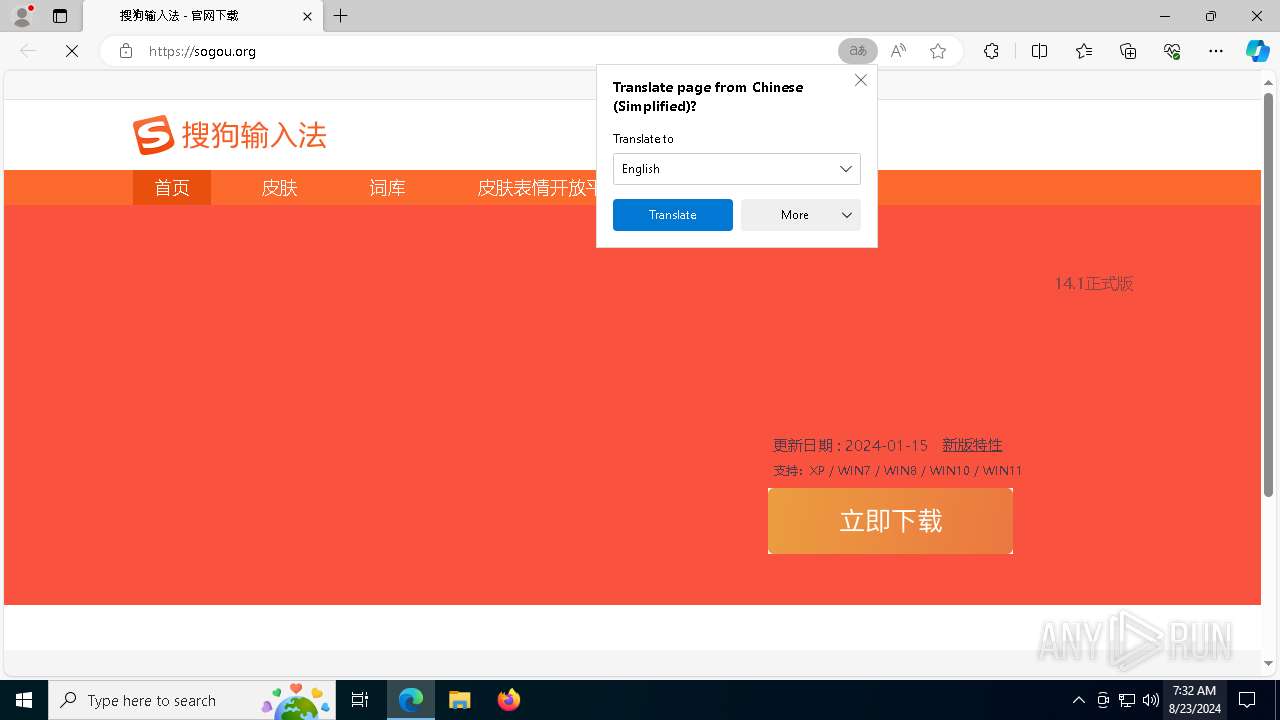The image size is (1280, 720).
Task: Open Split screen view
Action: tap(1039, 51)
